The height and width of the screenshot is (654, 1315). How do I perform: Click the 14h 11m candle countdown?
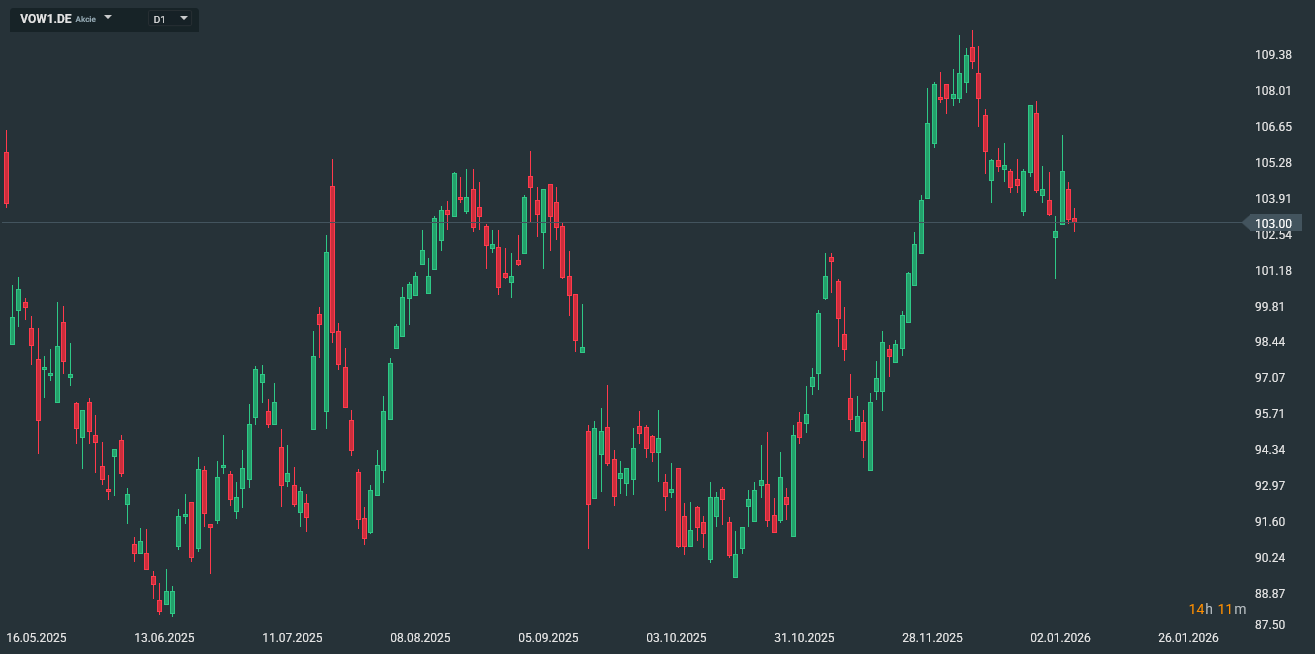click(1217, 609)
